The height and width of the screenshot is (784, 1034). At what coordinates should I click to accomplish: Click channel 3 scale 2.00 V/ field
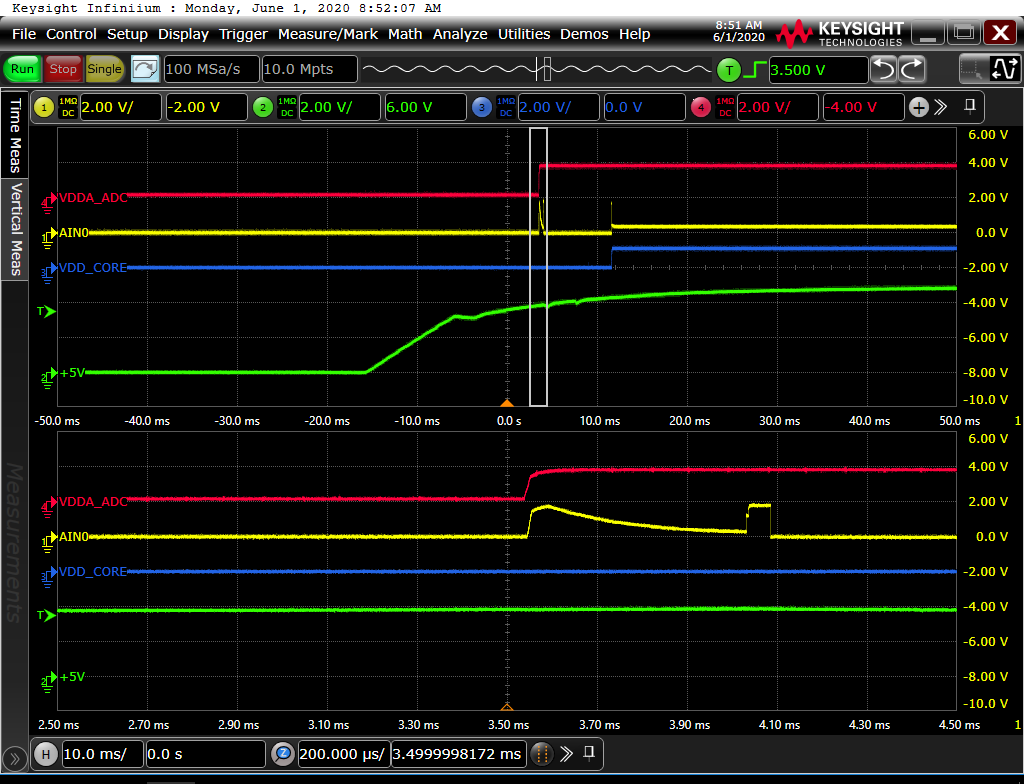(x=559, y=107)
